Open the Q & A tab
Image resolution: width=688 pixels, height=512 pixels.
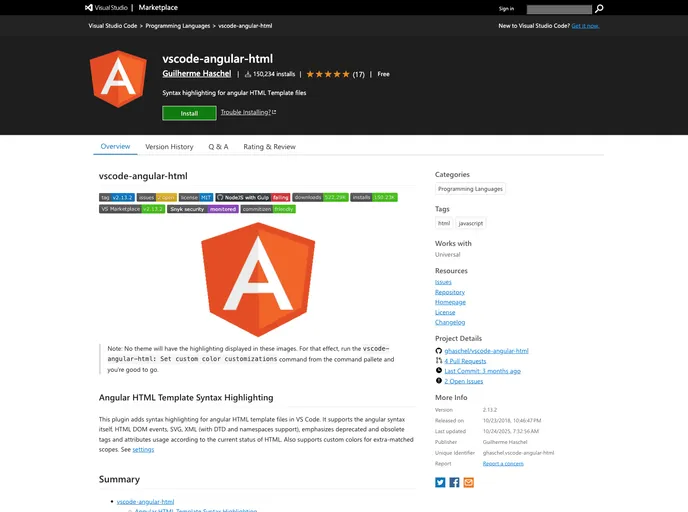[218, 147]
